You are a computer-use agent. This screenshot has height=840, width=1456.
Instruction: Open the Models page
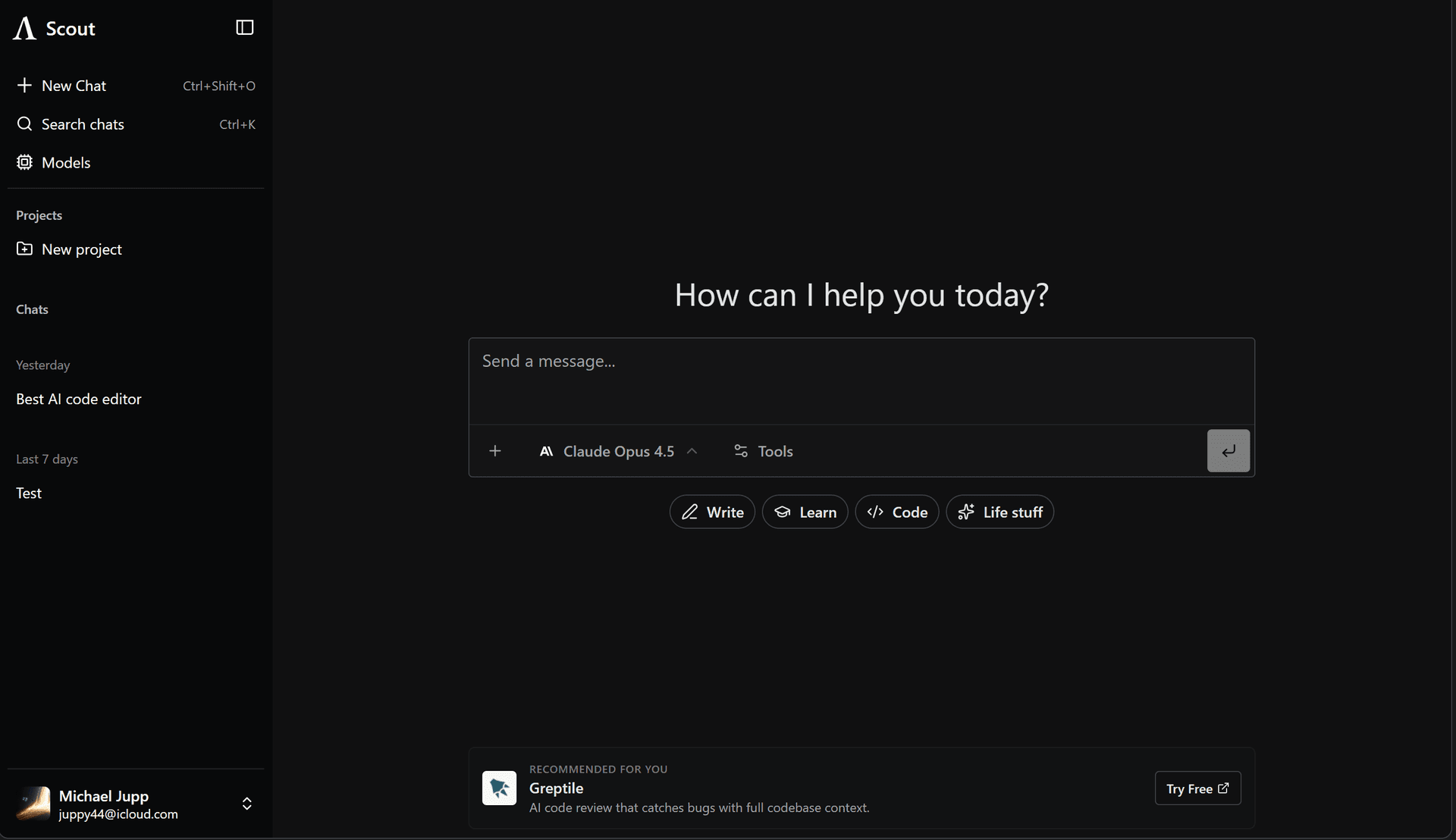[x=65, y=163]
